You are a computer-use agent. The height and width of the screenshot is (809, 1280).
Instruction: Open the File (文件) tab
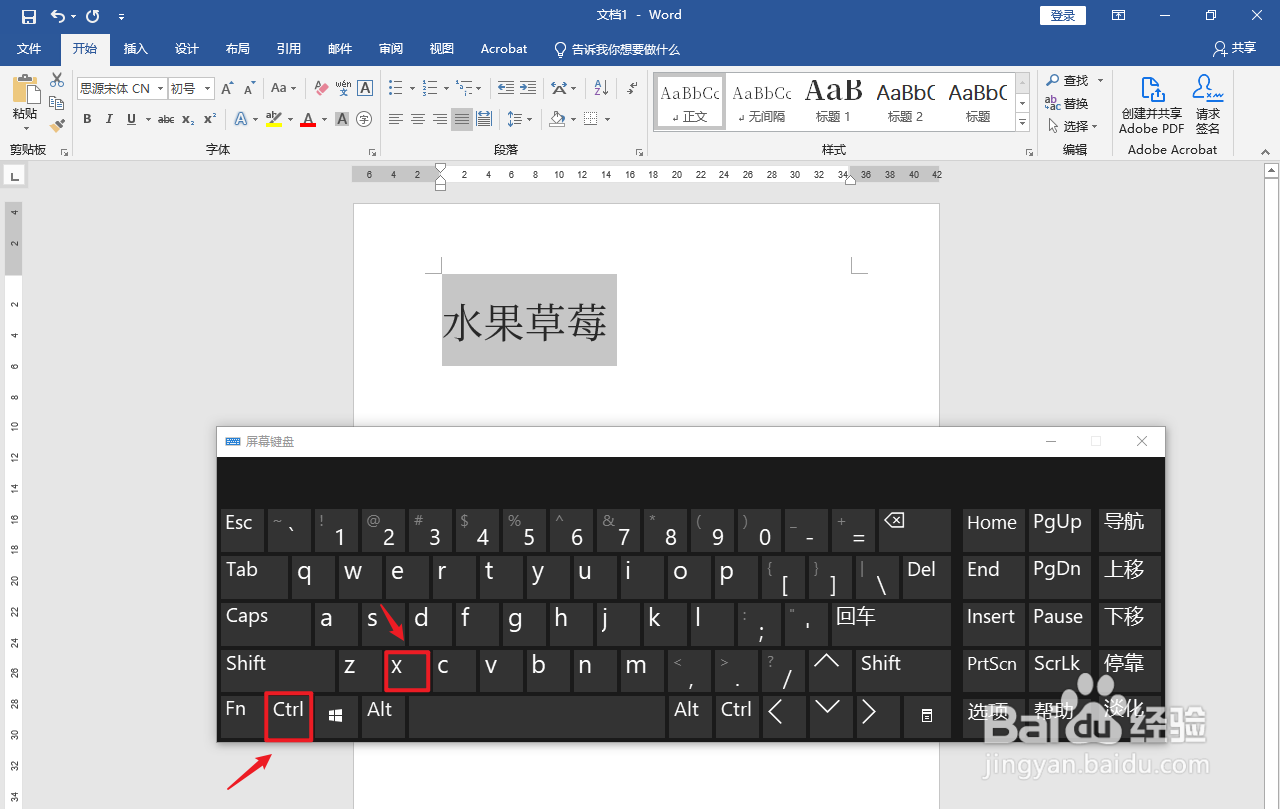(x=29, y=48)
